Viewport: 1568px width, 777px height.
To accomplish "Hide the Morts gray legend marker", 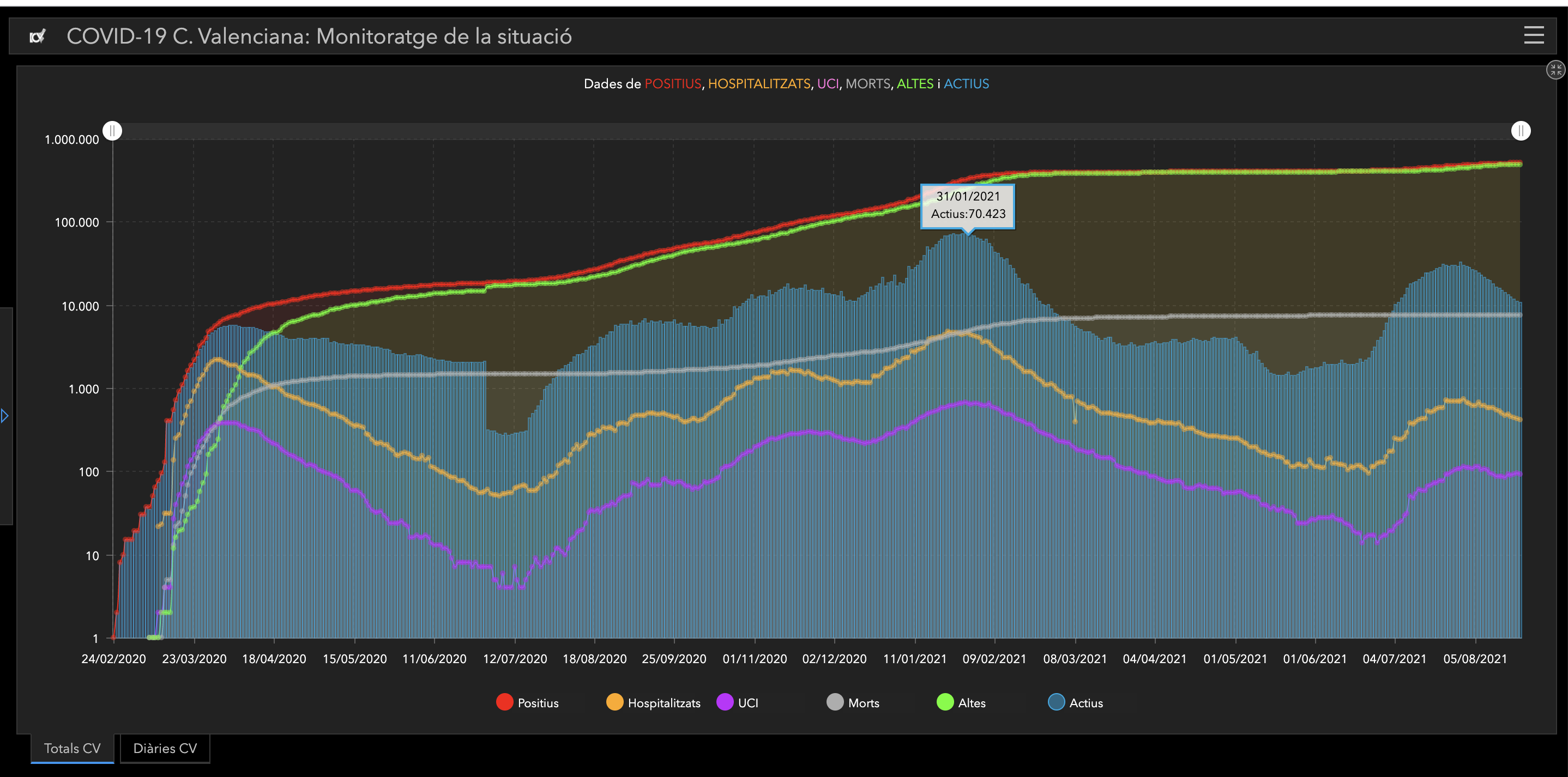I will (x=835, y=702).
